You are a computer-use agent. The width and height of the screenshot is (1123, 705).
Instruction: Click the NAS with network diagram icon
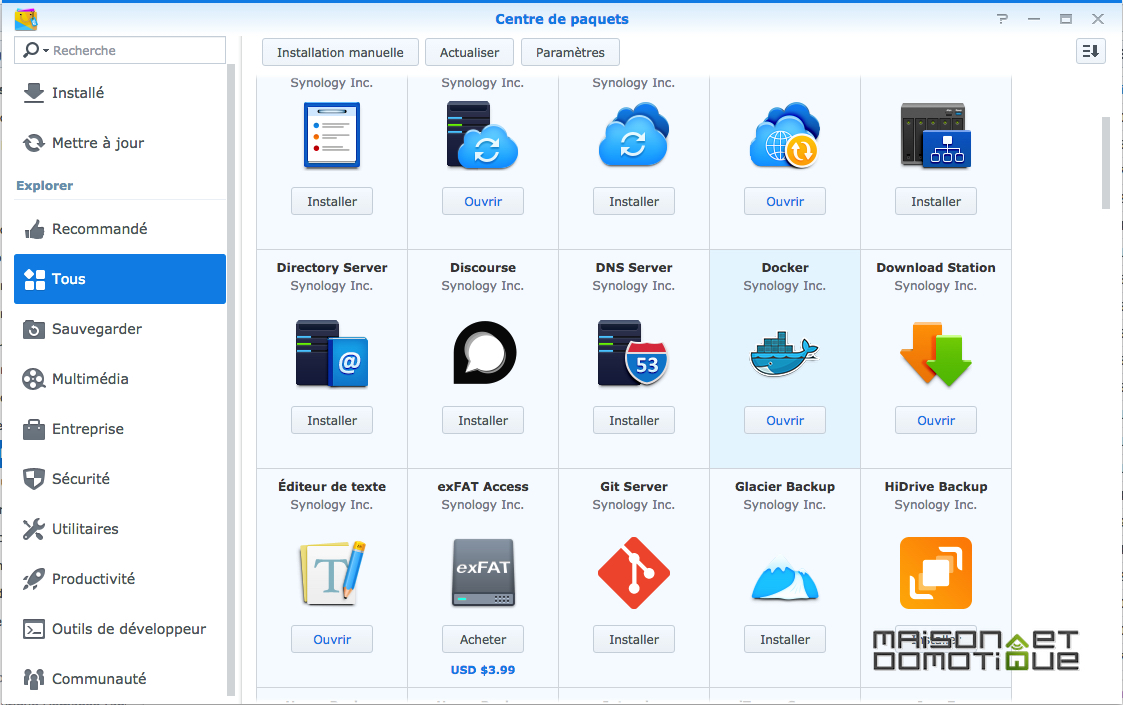[935, 135]
